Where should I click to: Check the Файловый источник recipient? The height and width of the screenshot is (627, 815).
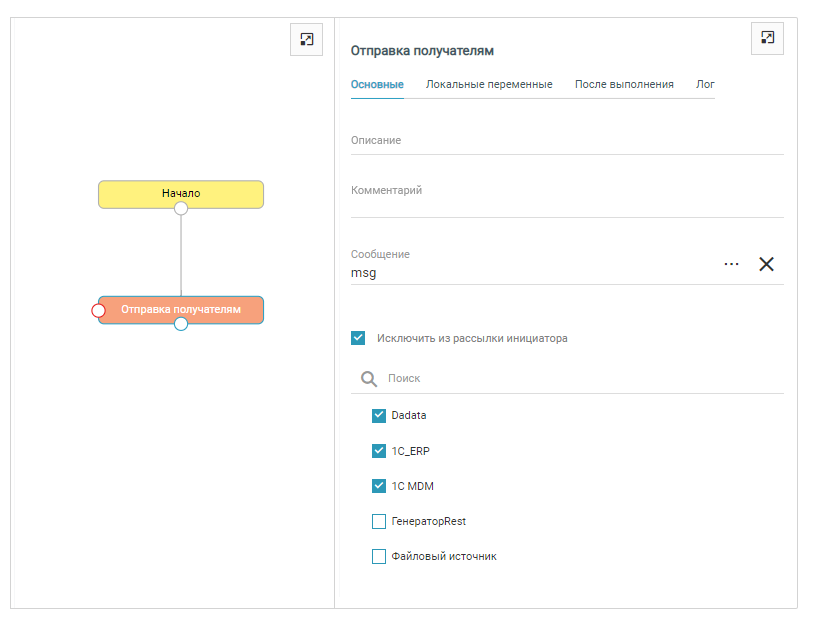click(379, 556)
